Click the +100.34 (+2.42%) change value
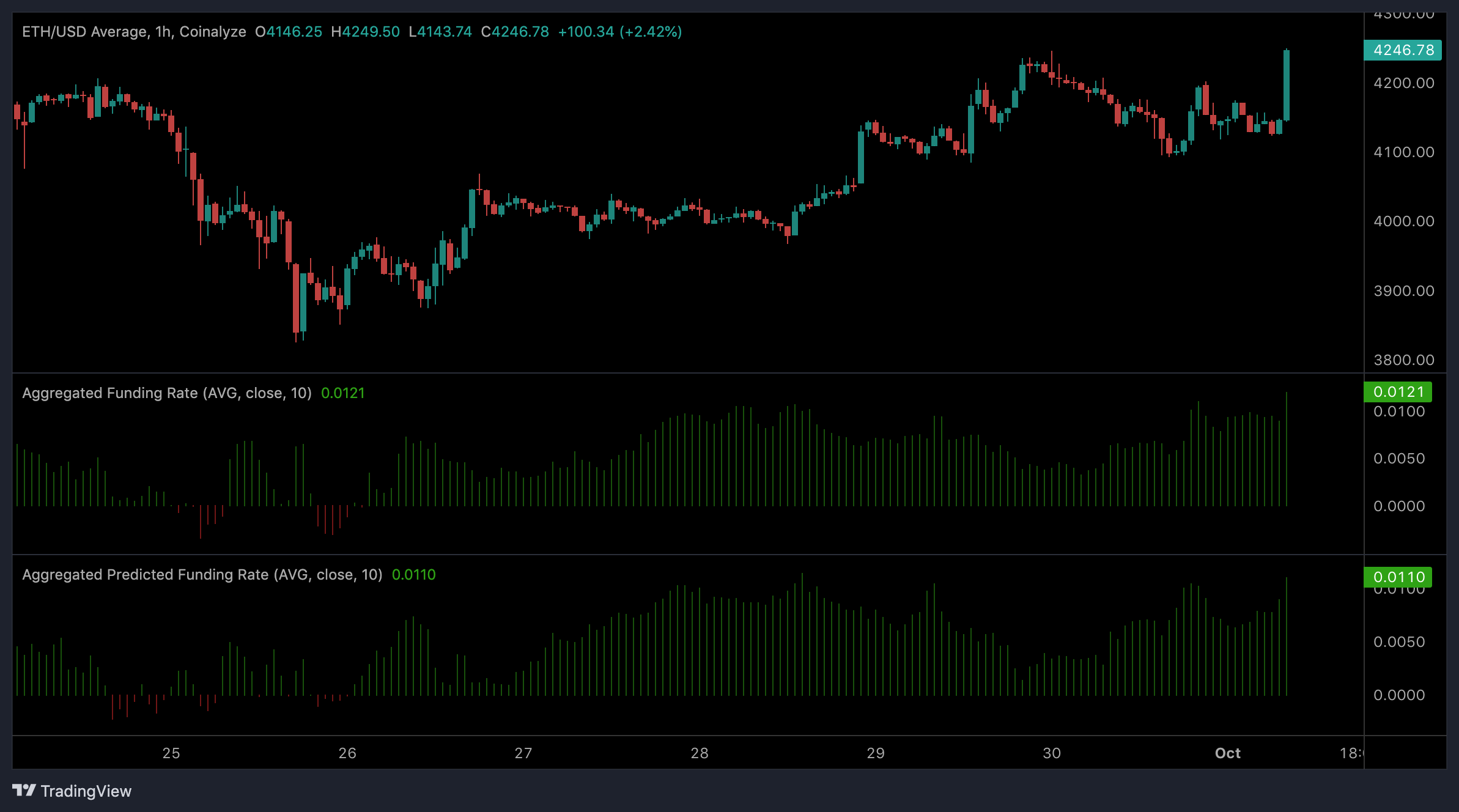 (x=619, y=32)
